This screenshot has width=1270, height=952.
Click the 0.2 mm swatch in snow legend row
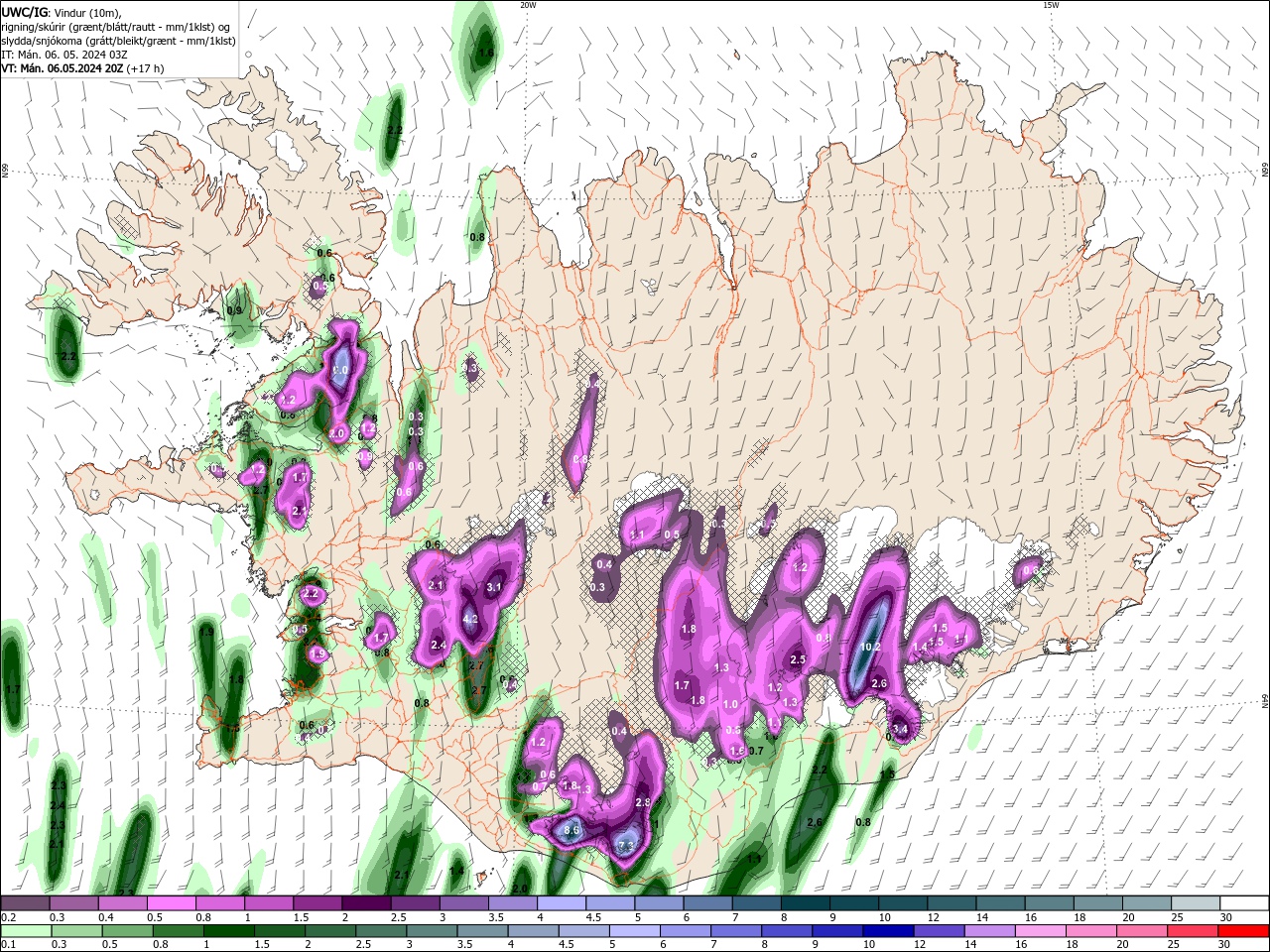click(25, 903)
